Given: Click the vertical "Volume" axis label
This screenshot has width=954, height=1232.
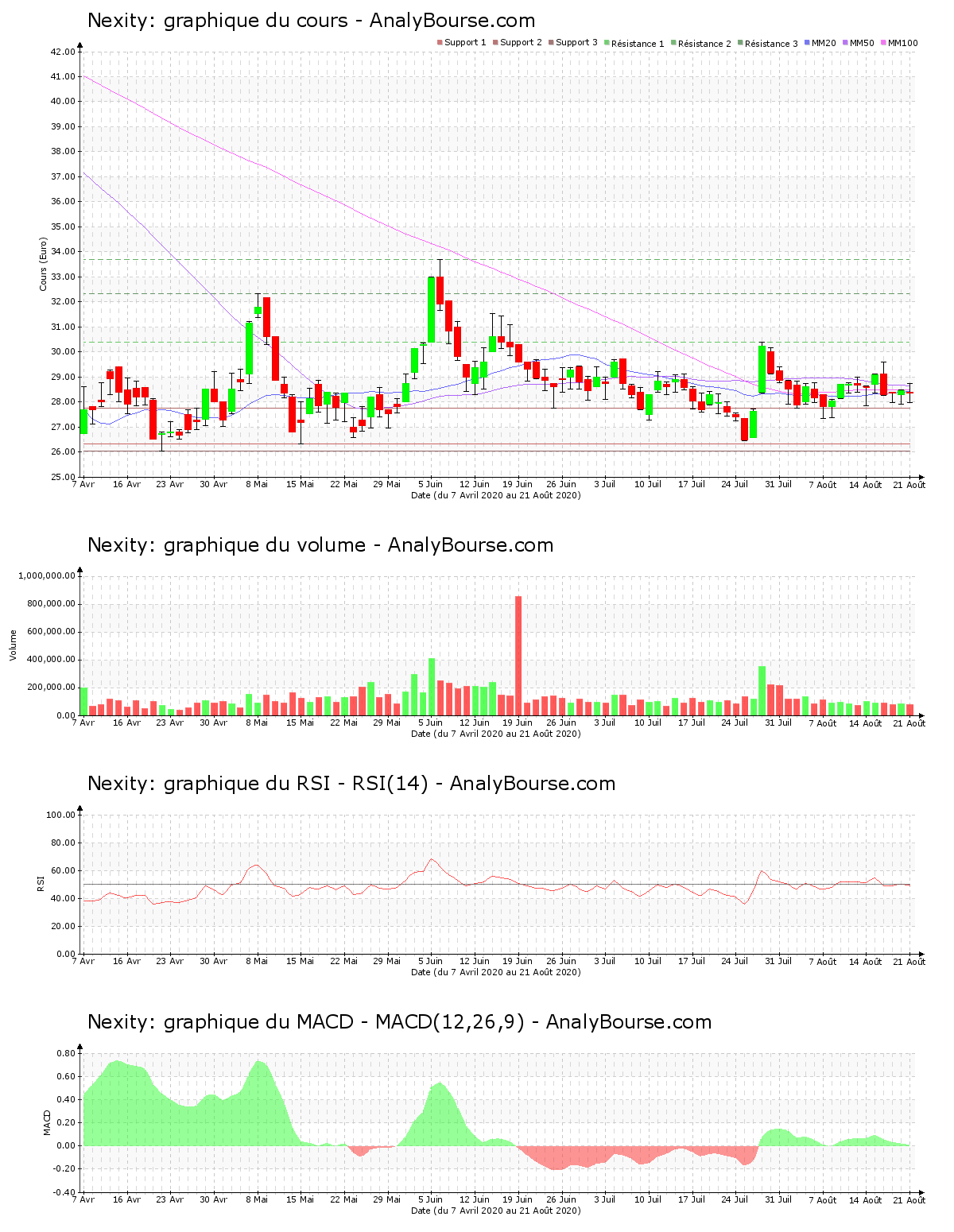Looking at the screenshot, I should [x=13, y=645].
